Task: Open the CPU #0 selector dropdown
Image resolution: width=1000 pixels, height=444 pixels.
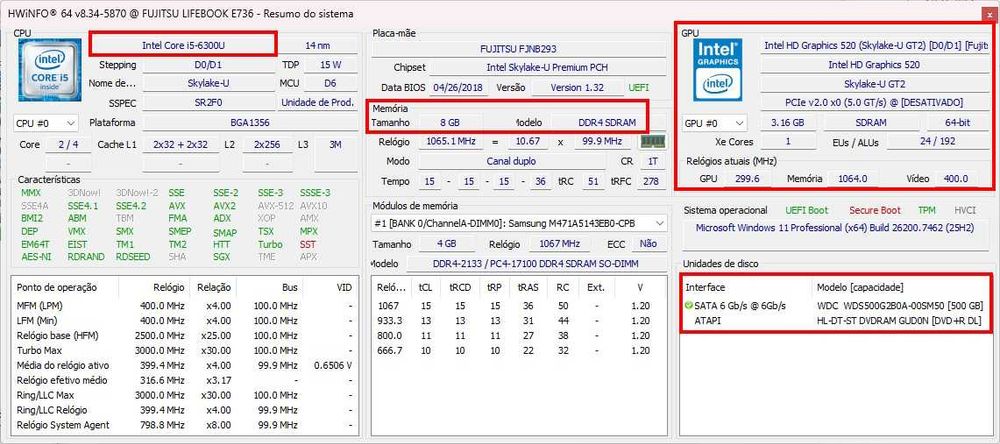Action: [45, 122]
